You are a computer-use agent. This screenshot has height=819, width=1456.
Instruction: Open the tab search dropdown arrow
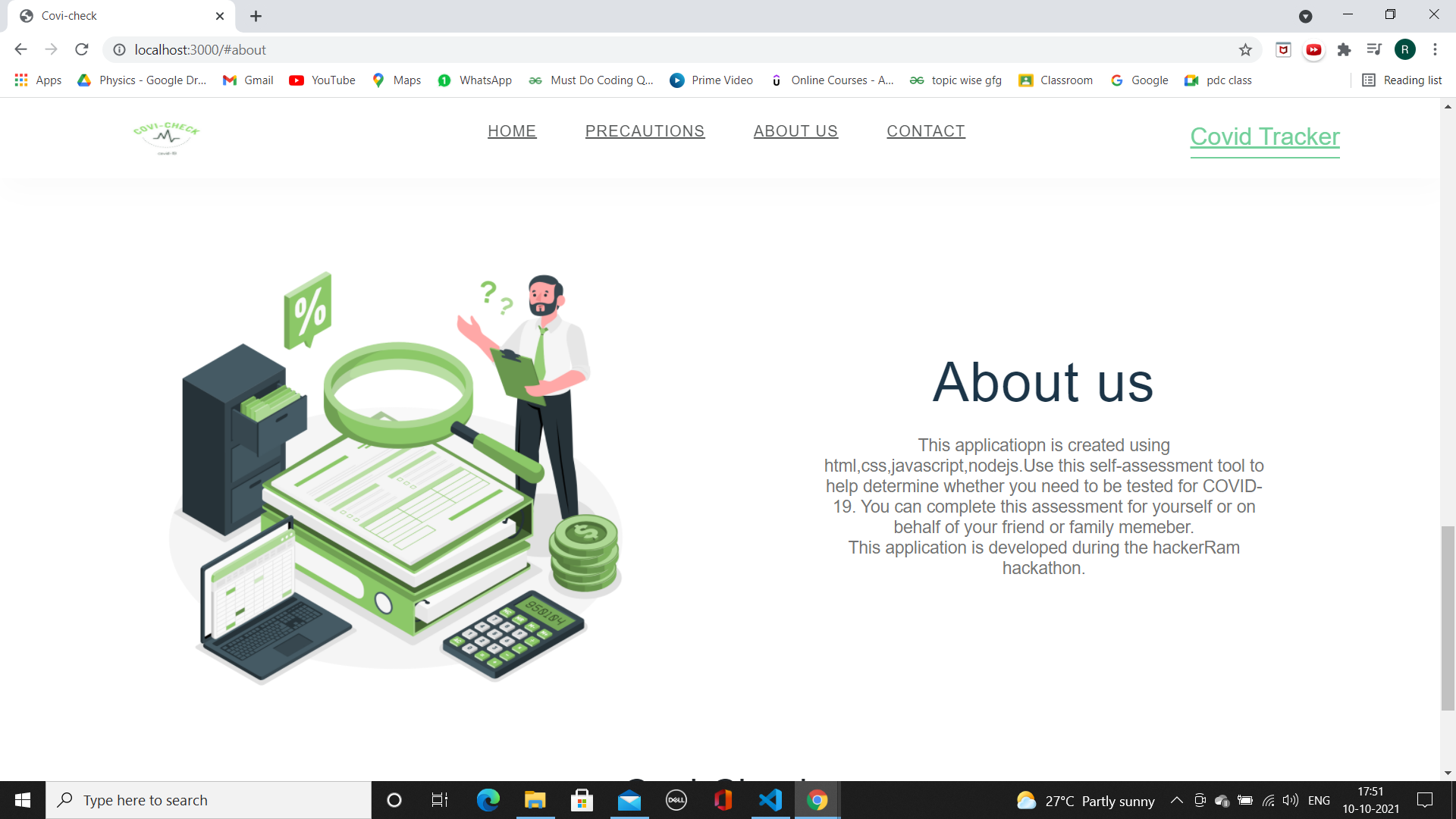[x=1305, y=16]
